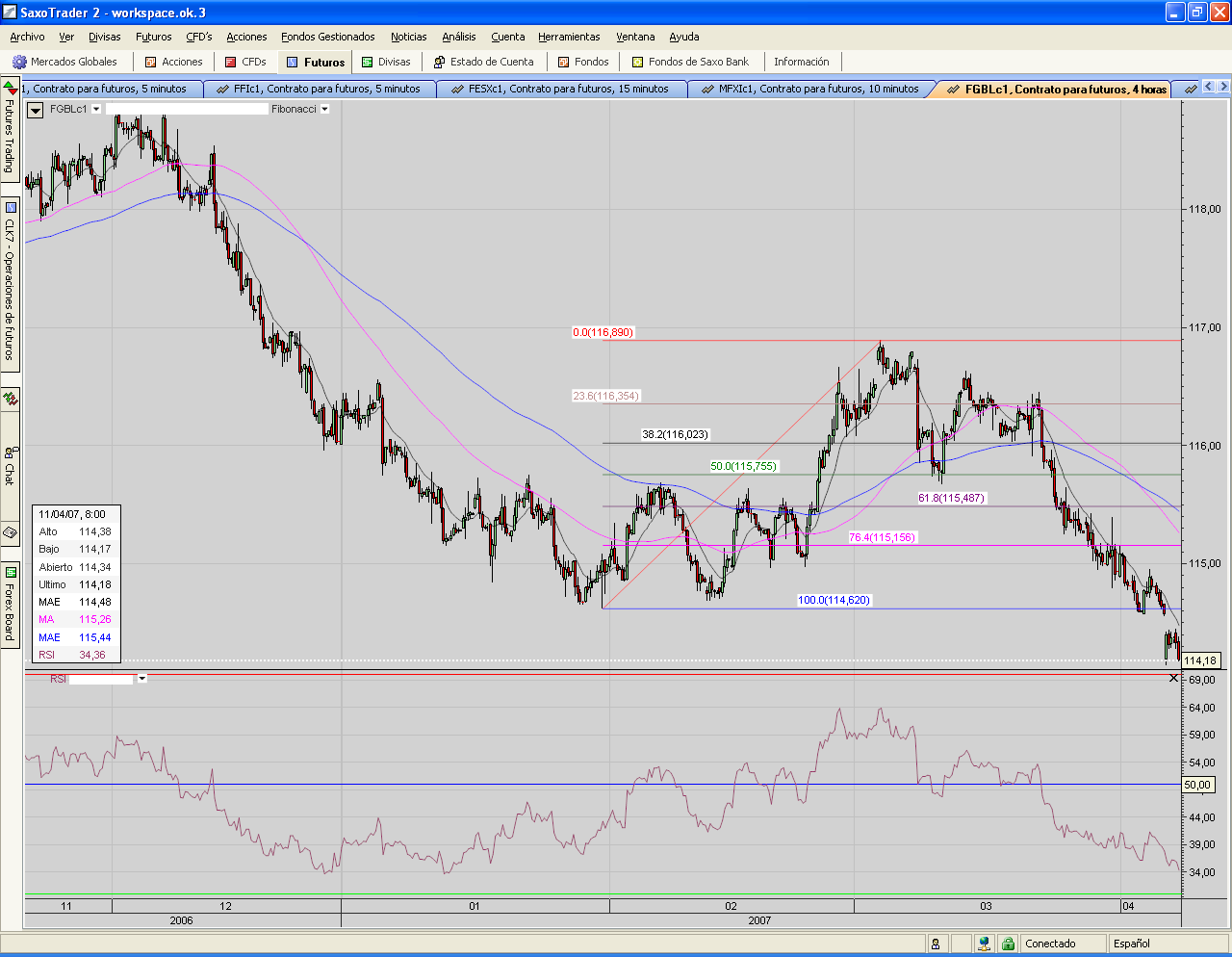Open the Chat side panel

10,466
